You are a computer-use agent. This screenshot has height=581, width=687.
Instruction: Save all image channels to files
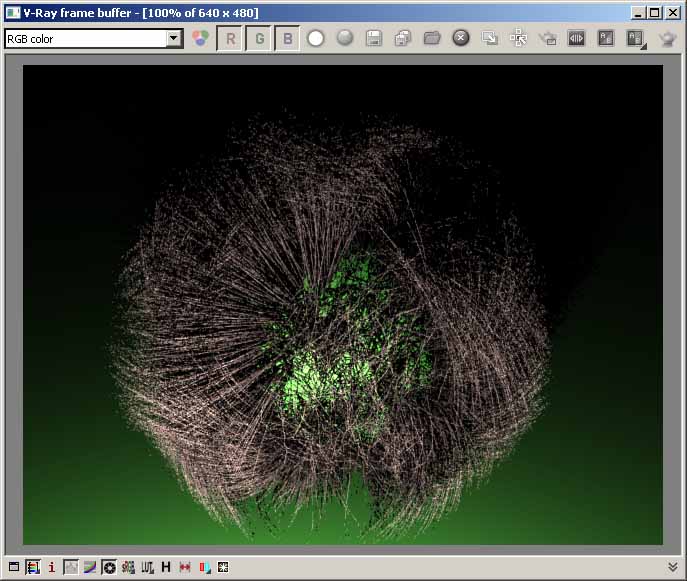tap(403, 39)
